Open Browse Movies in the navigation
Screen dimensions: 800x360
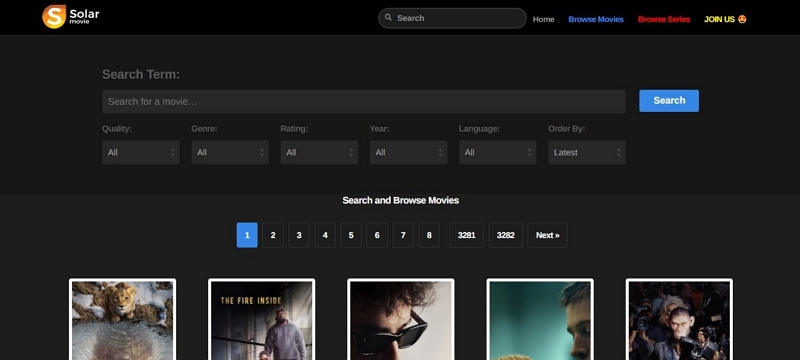[596, 19]
